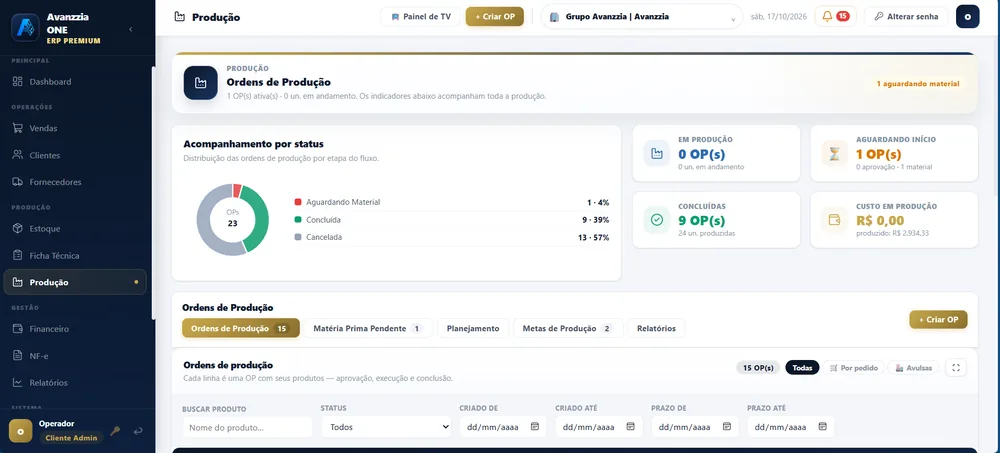Switch to Metas de Produção tab

[x=568, y=328]
